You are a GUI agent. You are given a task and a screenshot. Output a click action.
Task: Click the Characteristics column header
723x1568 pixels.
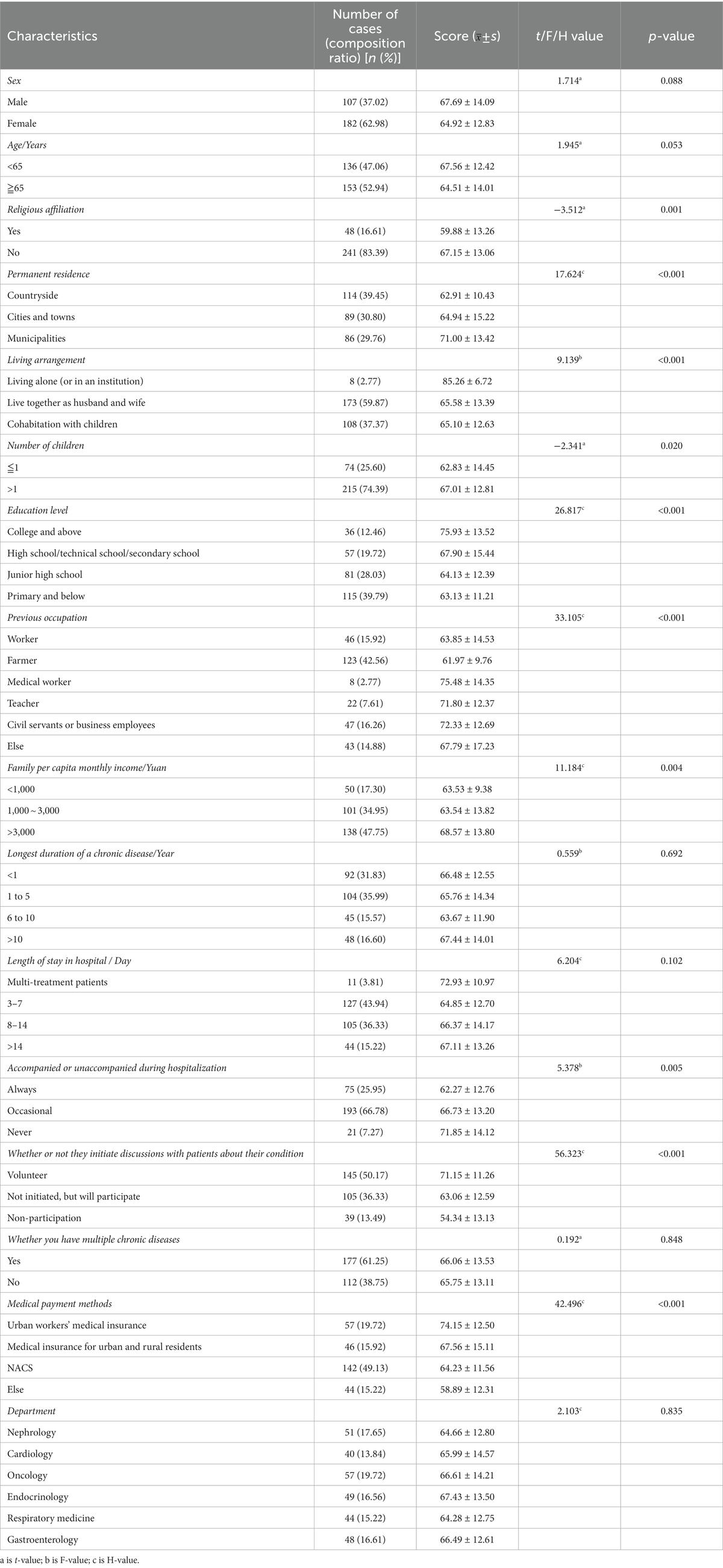52,36
